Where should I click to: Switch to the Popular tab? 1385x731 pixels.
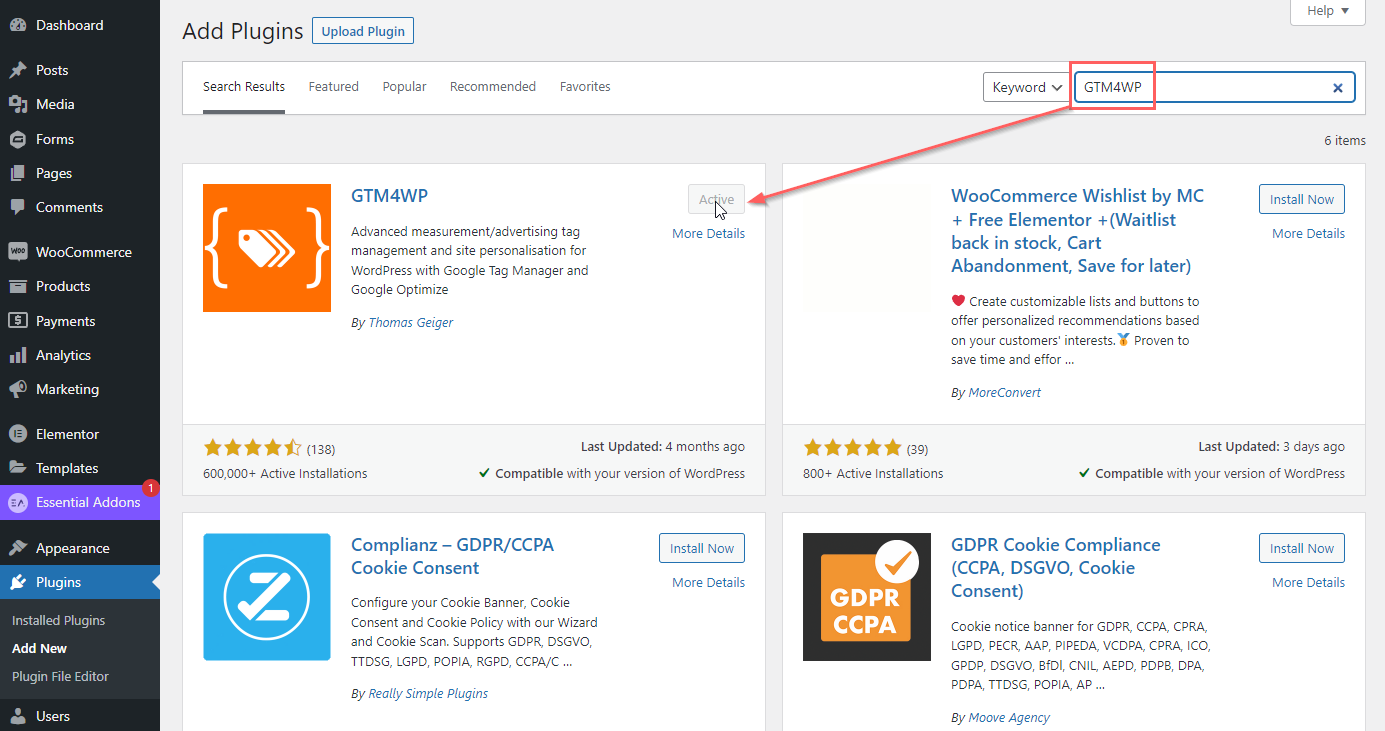[x=404, y=87]
